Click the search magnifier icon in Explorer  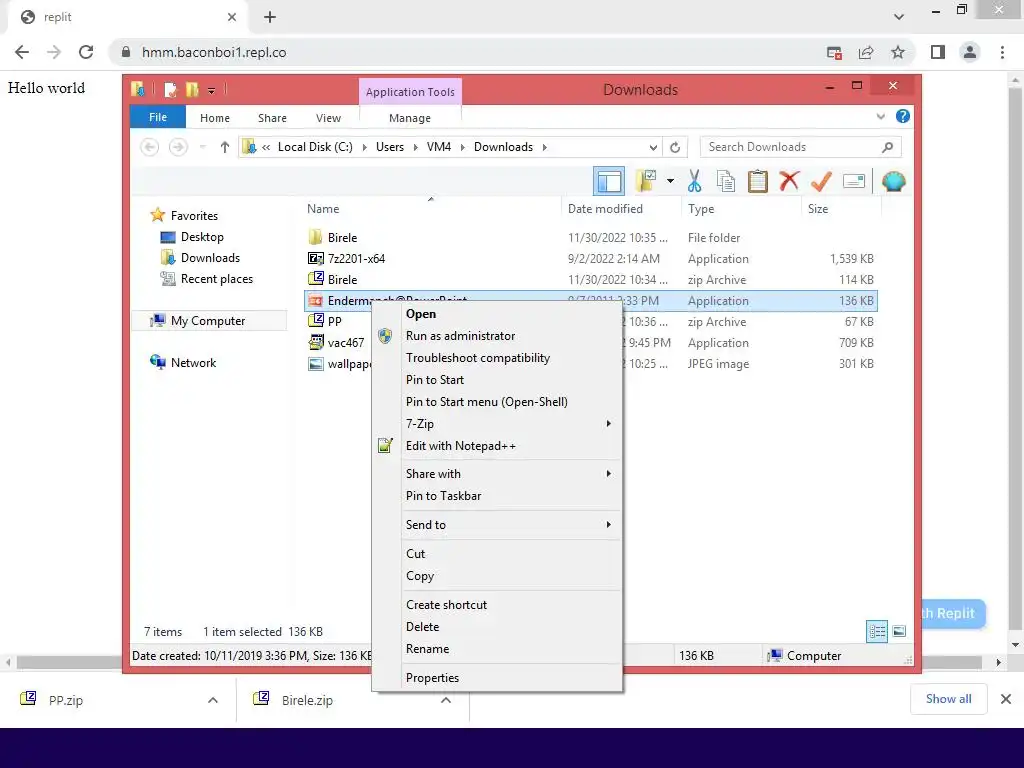887,147
